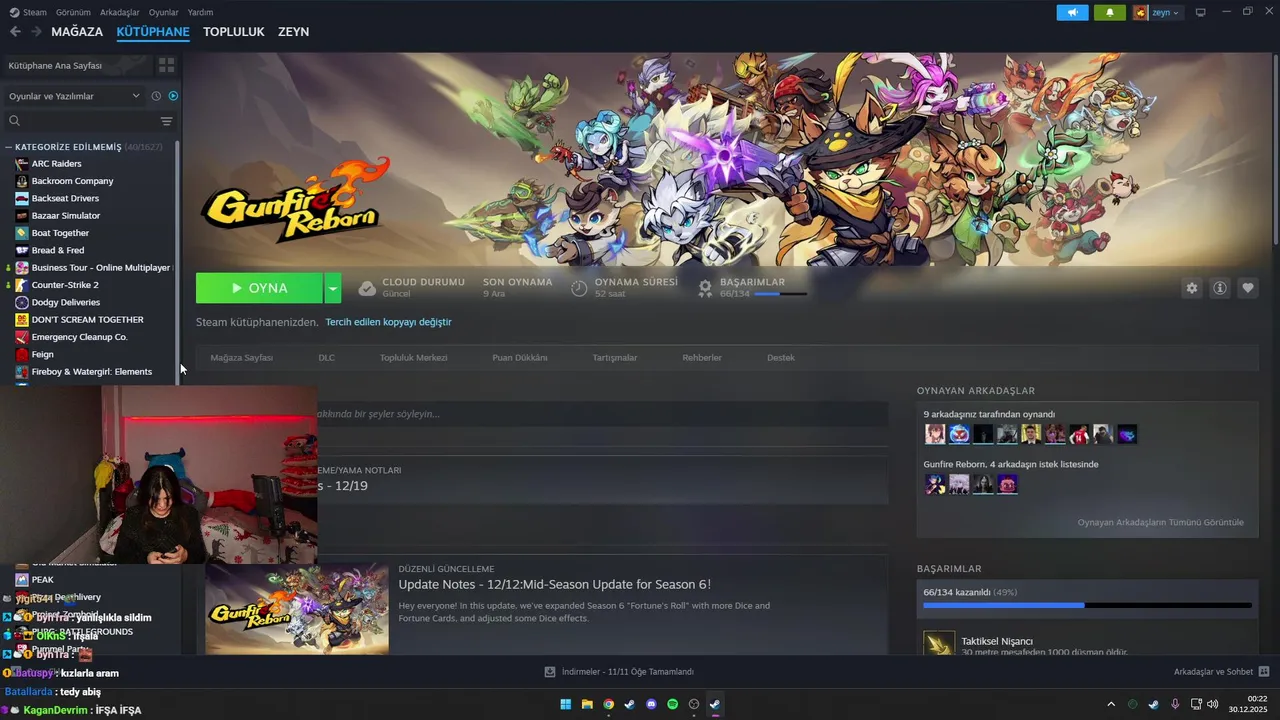Open Rehberler tab
1280x720 pixels.
pyautogui.click(x=702, y=357)
